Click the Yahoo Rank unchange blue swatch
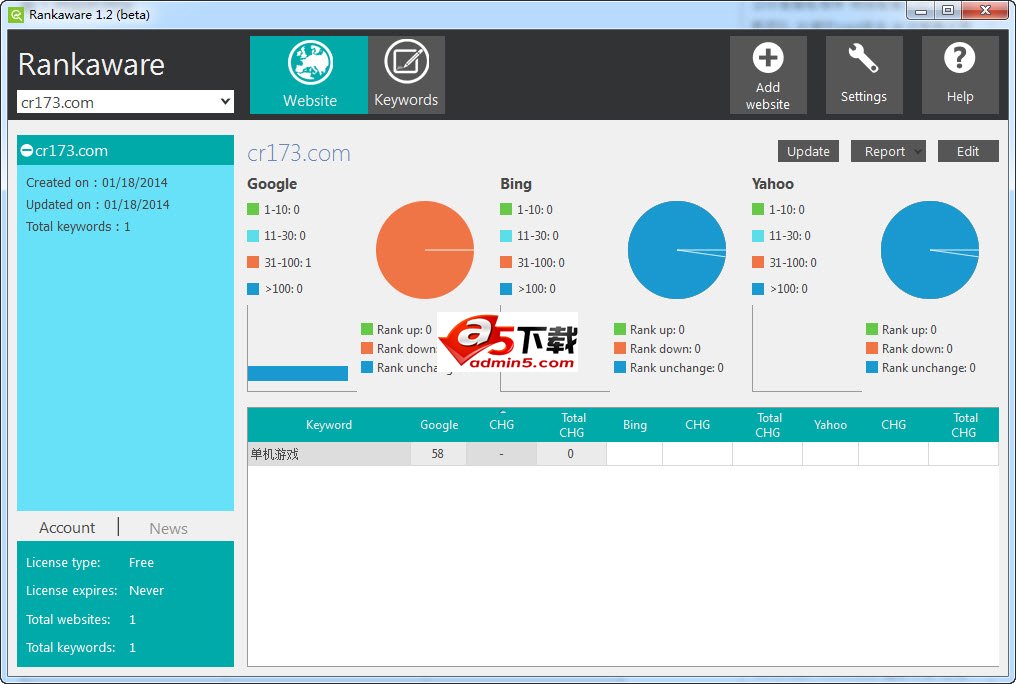Viewport: 1016px width, 684px height. point(872,367)
